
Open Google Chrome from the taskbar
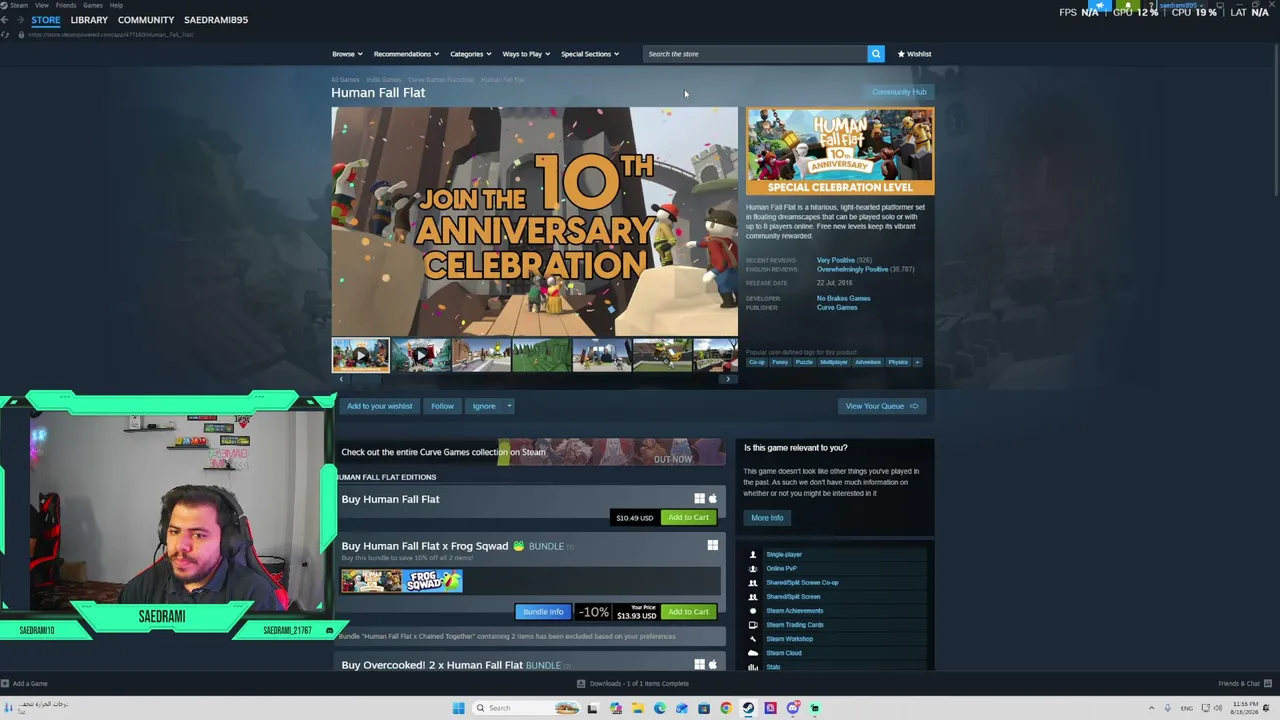[x=726, y=708]
